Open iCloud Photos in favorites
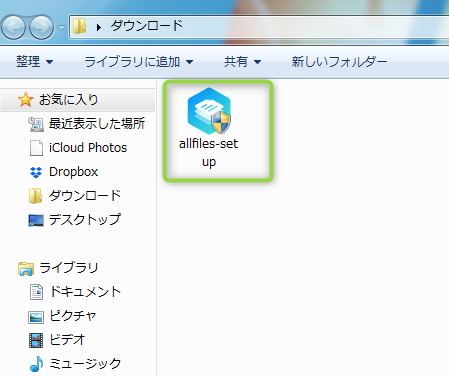 (88, 148)
